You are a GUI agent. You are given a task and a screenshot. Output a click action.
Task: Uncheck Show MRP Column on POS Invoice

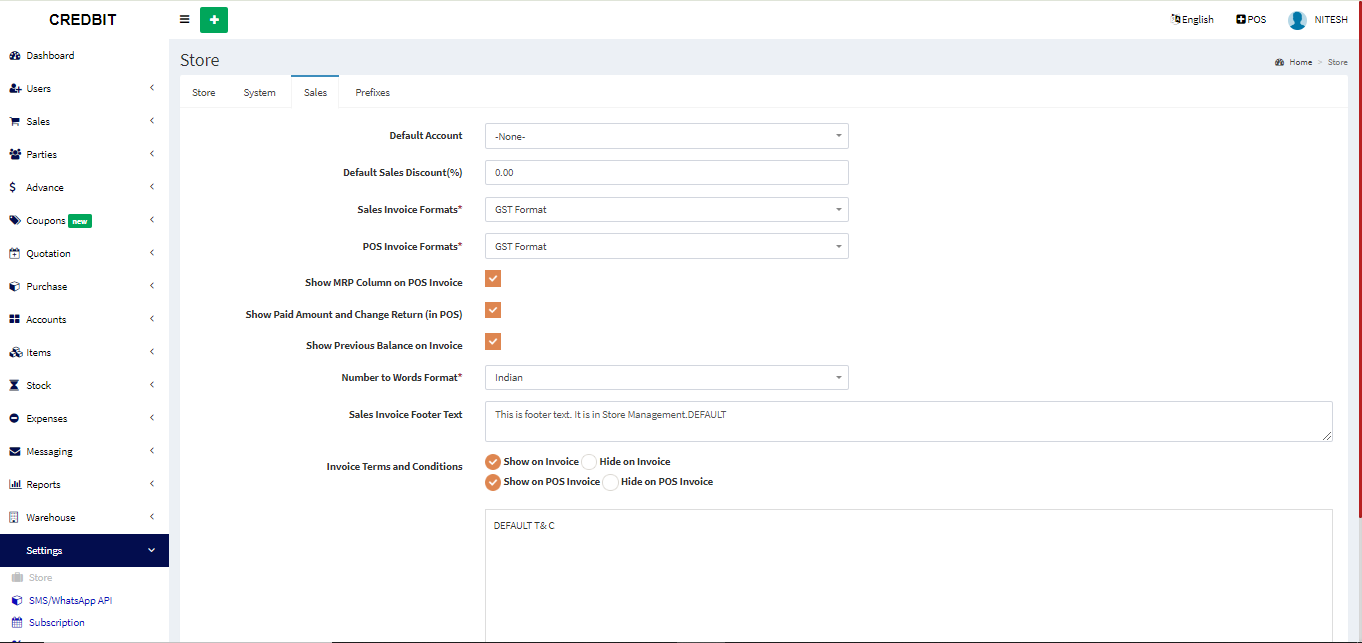point(493,279)
